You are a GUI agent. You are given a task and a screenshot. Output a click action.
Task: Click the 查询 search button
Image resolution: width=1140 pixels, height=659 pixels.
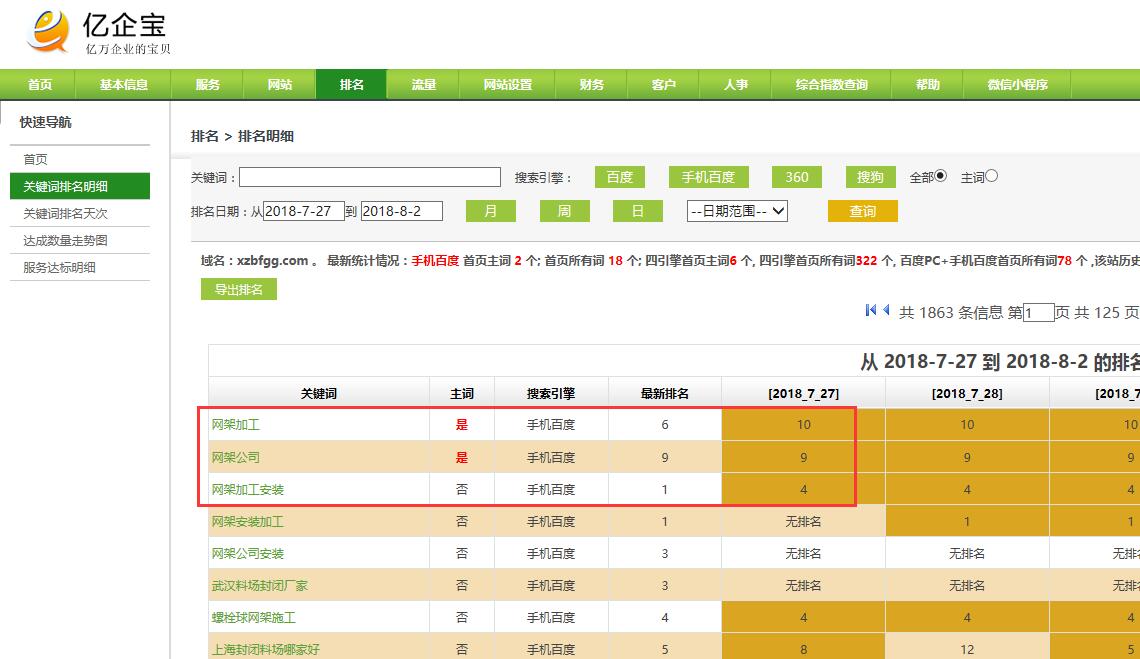click(862, 211)
